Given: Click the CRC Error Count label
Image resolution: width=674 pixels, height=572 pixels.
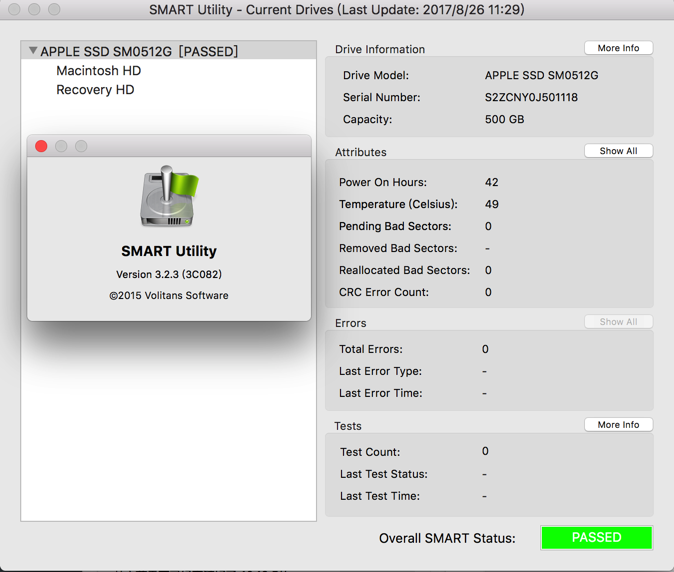Looking at the screenshot, I should (384, 292).
